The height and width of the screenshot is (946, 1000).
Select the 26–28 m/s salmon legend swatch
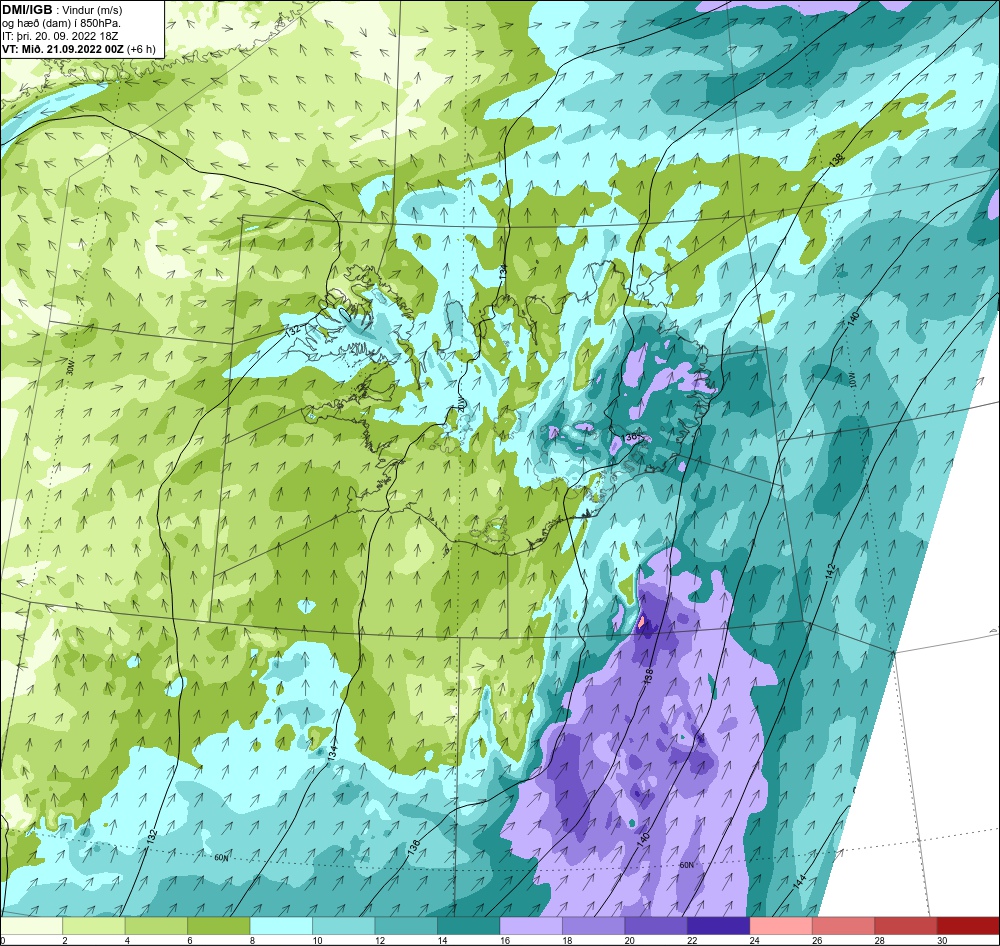click(844, 925)
